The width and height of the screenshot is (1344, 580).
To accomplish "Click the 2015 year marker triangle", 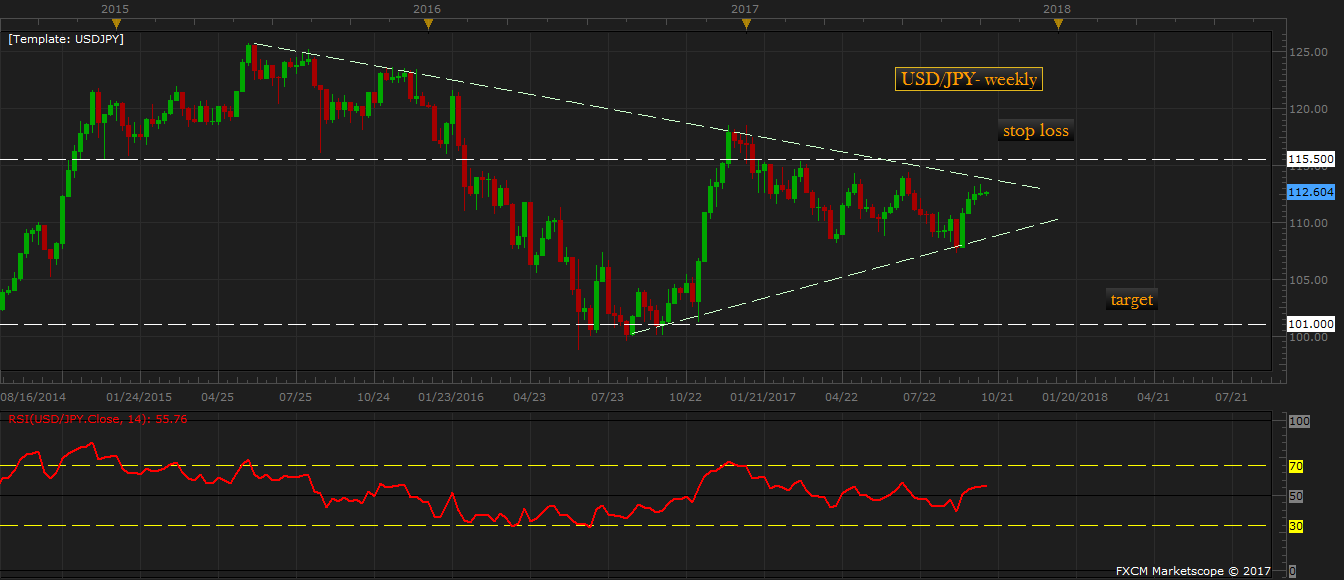I will pyautogui.click(x=115, y=24).
